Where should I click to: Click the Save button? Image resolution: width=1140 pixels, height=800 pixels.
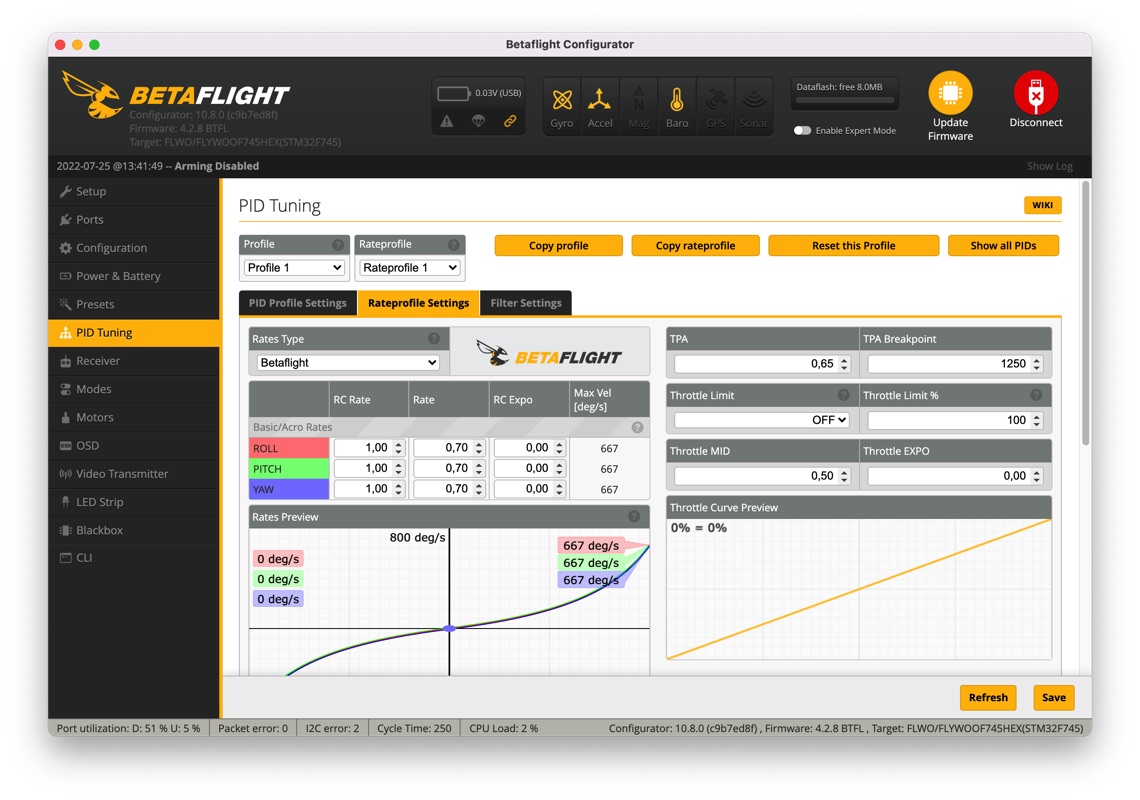tap(1053, 697)
